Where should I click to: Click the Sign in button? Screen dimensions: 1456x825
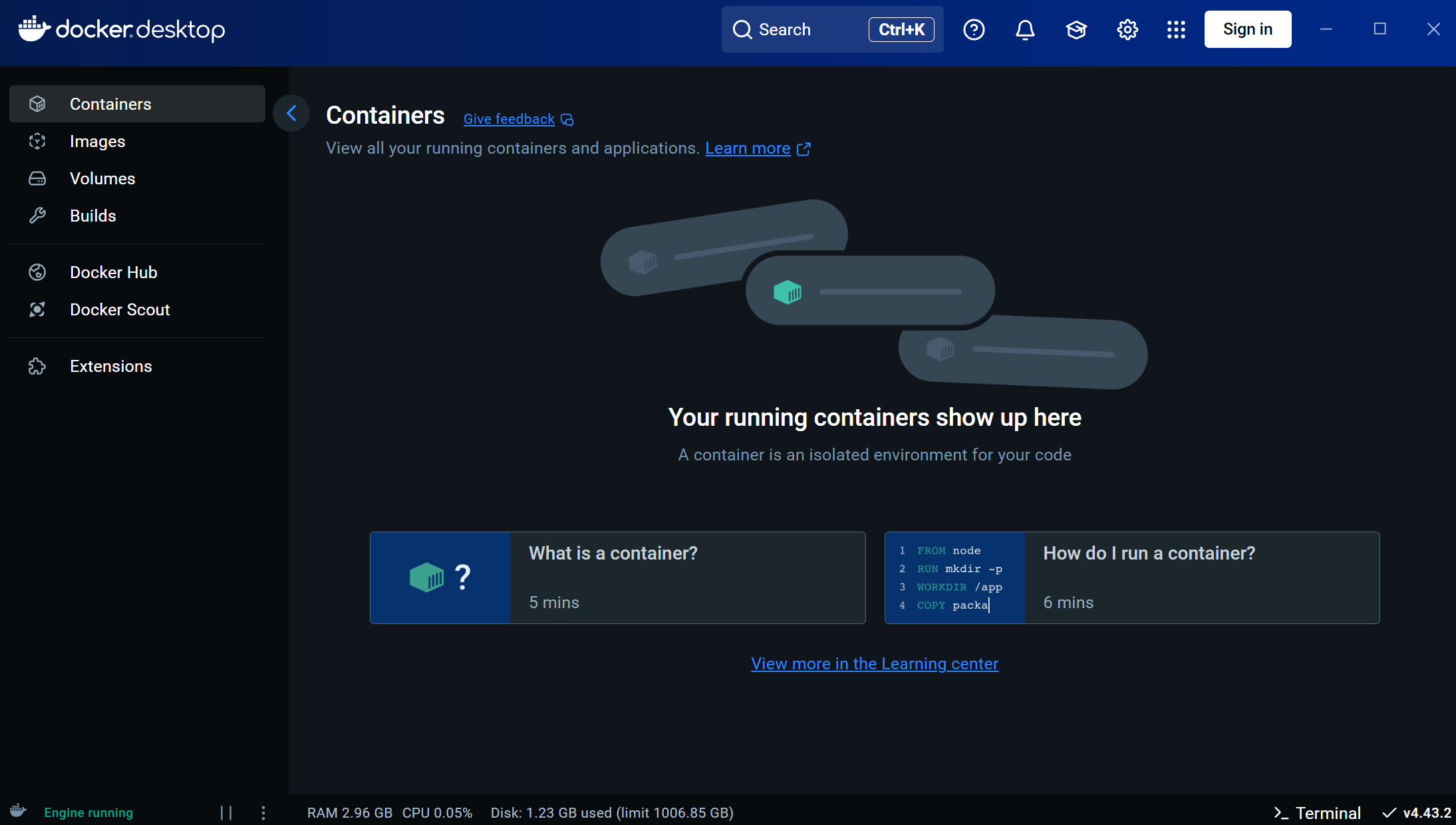pos(1248,29)
